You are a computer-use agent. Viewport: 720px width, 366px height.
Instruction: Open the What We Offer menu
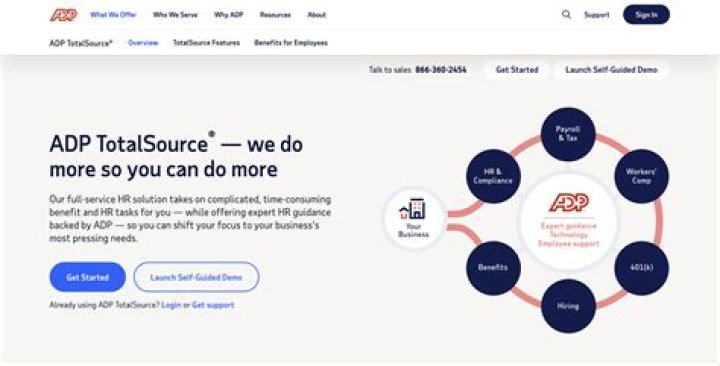pyautogui.click(x=113, y=15)
